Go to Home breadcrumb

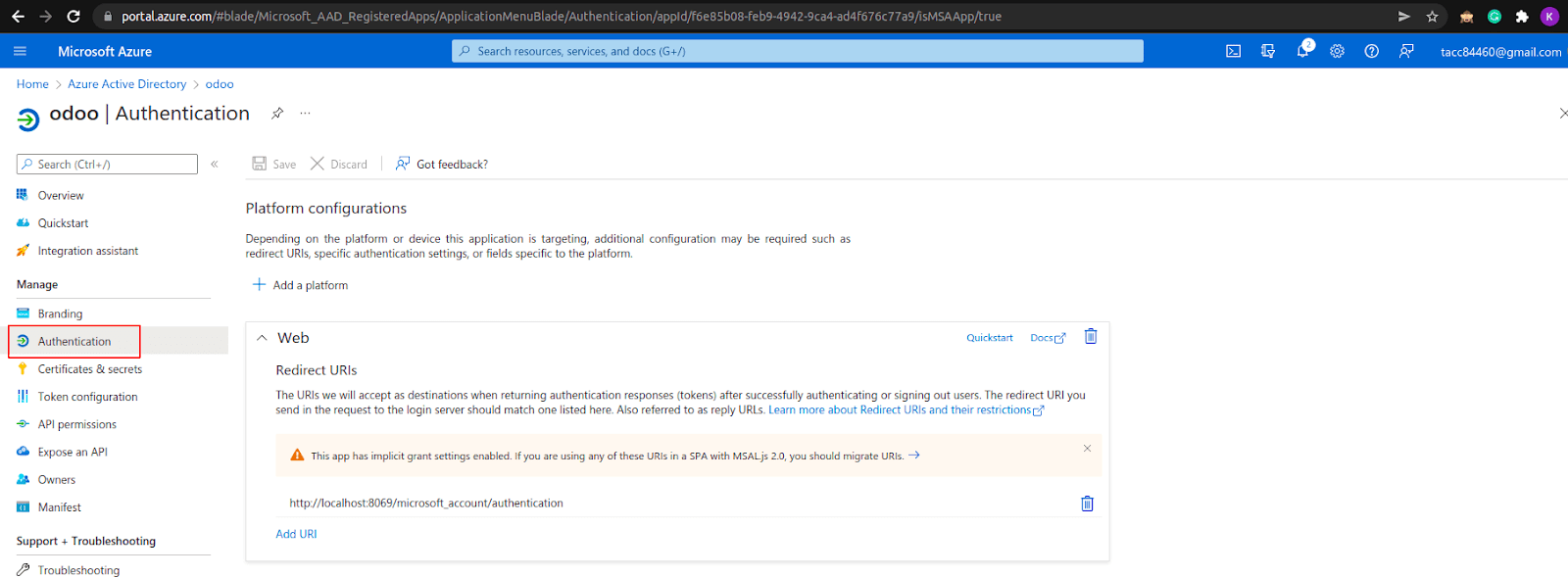click(x=32, y=84)
